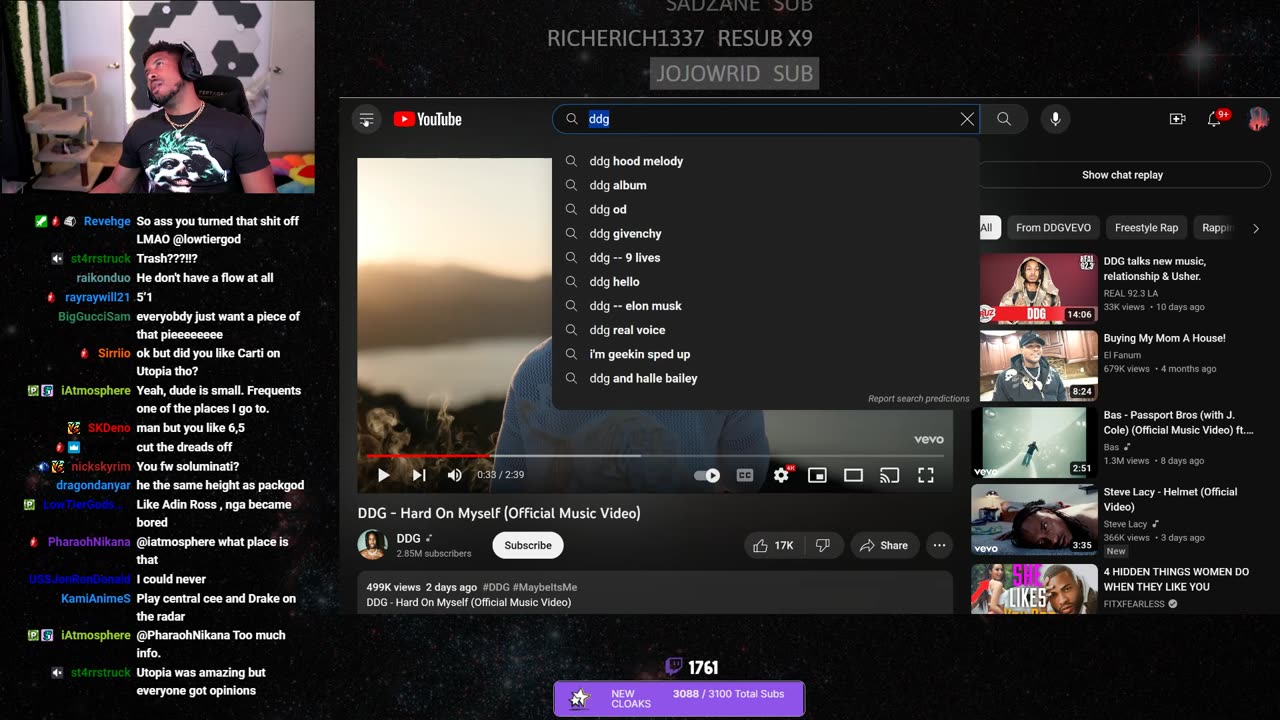Open the DDG channel name link
The image size is (1280, 720).
pos(409,538)
